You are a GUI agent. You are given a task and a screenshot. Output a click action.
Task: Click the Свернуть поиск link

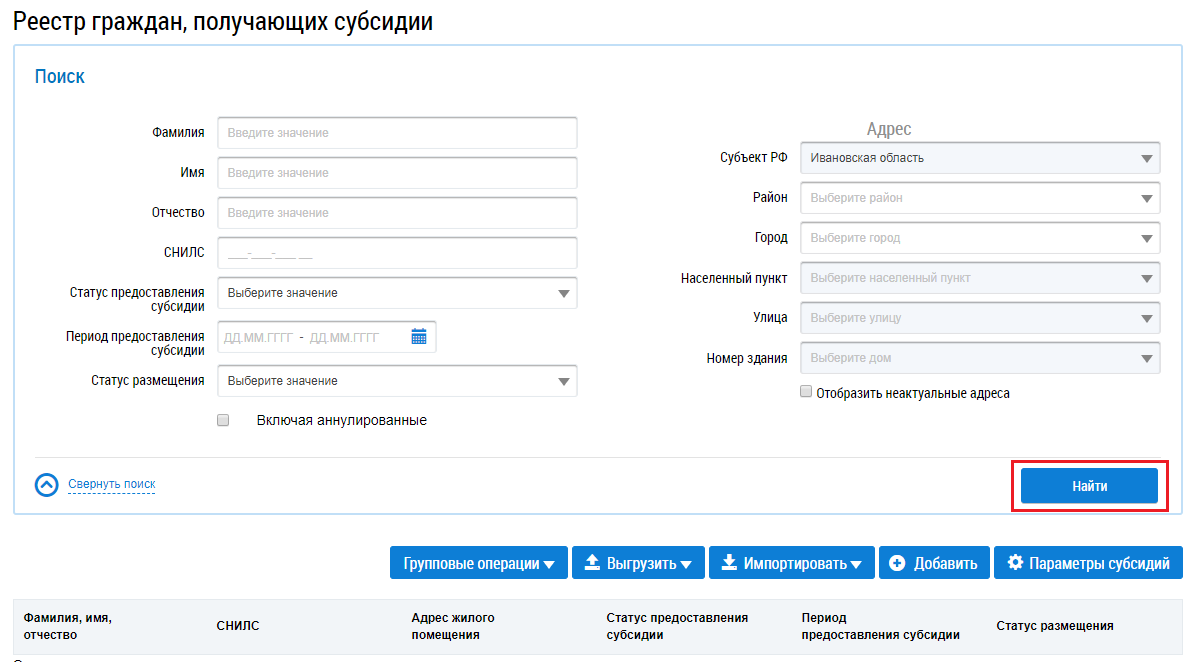(111, 484)
